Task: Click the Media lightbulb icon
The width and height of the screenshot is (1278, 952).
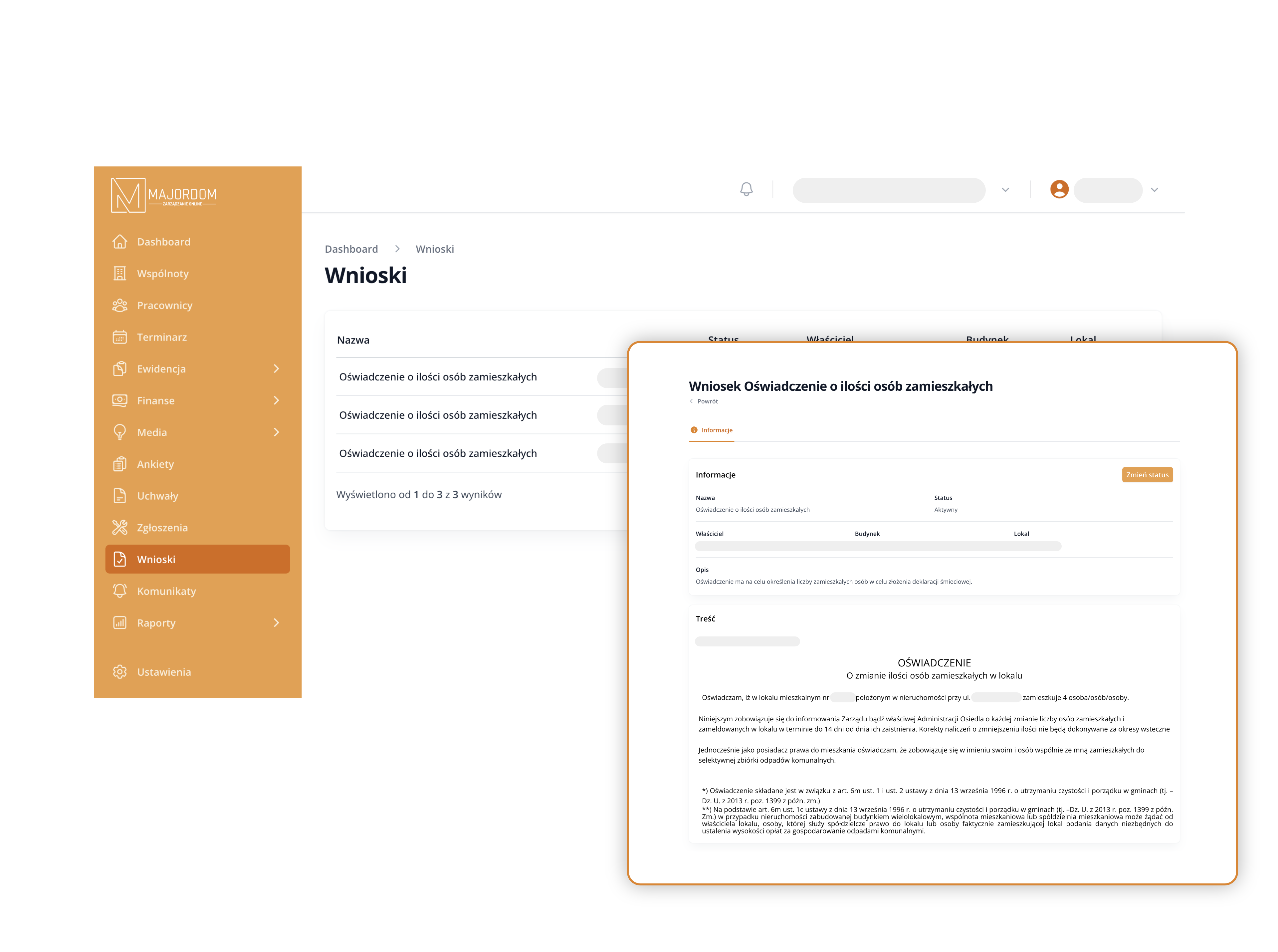Action: click(x=120, y=432)
